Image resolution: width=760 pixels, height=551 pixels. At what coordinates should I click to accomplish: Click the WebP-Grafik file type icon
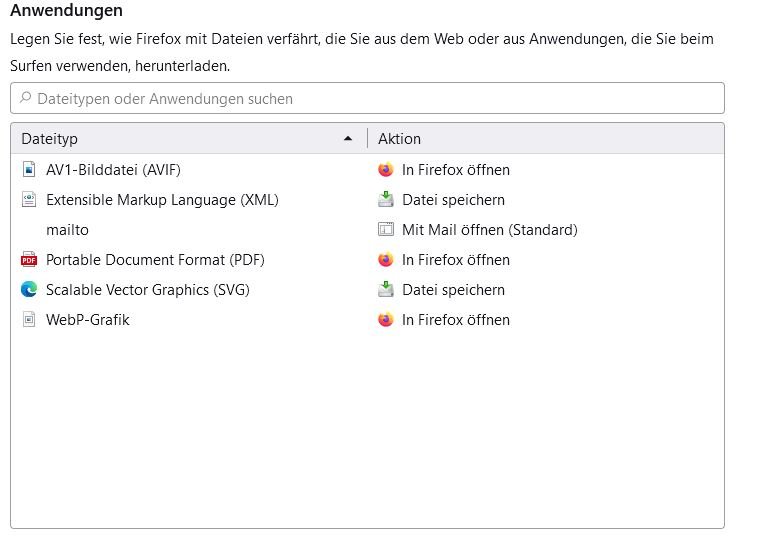click(29, 319)
